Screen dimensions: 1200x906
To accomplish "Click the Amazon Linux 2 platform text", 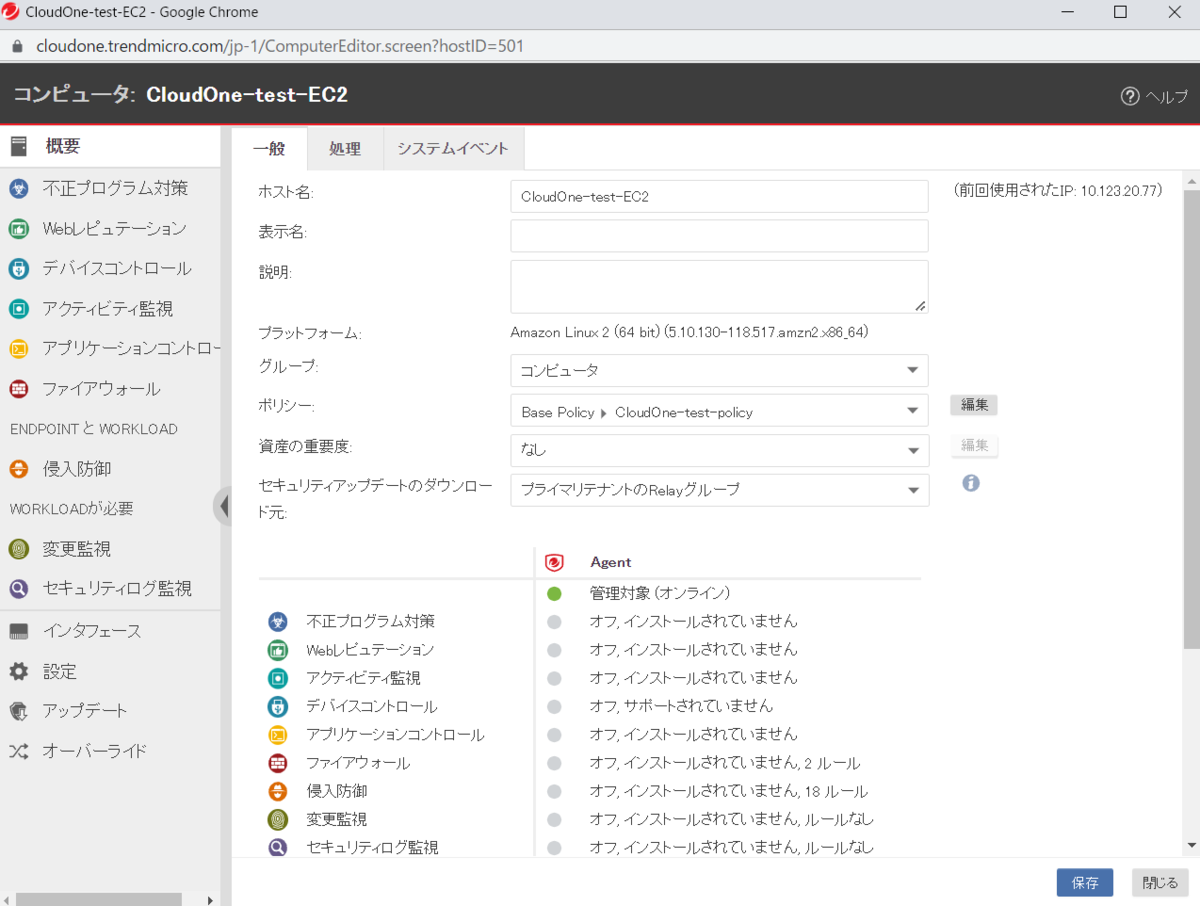I will 689,332.
